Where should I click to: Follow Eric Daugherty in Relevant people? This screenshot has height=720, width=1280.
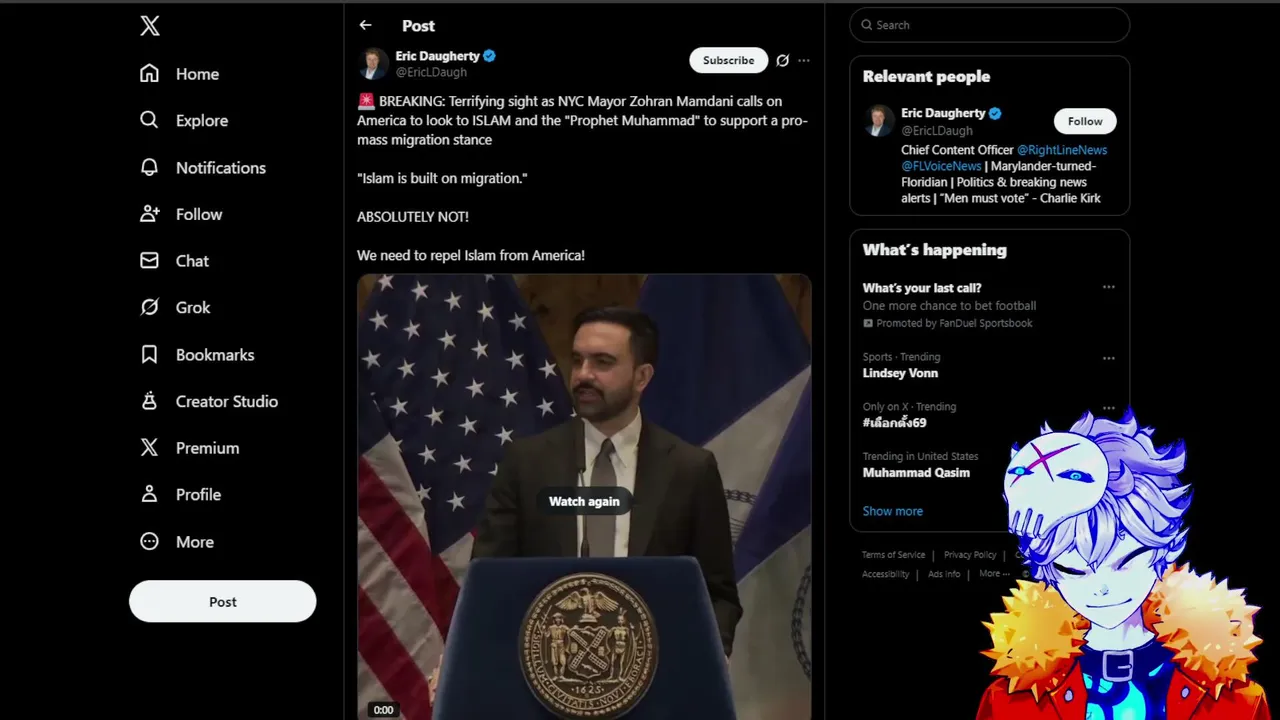(1085, 121)
